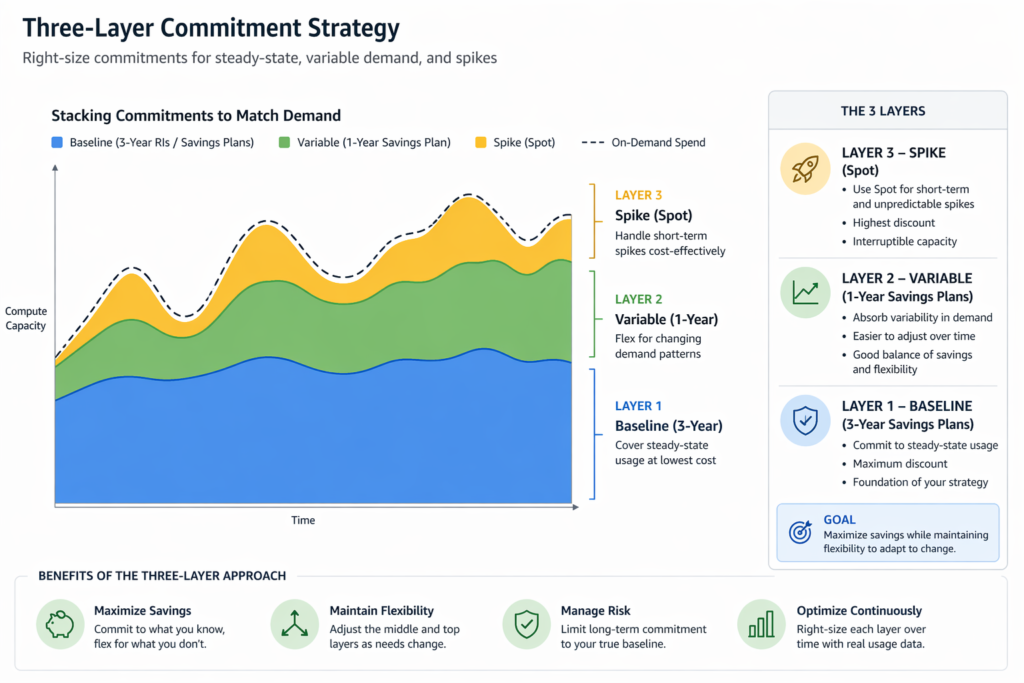This screenshot has width=1024, height=683.
Task: Select the BENEFITS OF THE THREE-LAYER APPROACH header
Action: (161, 576)
